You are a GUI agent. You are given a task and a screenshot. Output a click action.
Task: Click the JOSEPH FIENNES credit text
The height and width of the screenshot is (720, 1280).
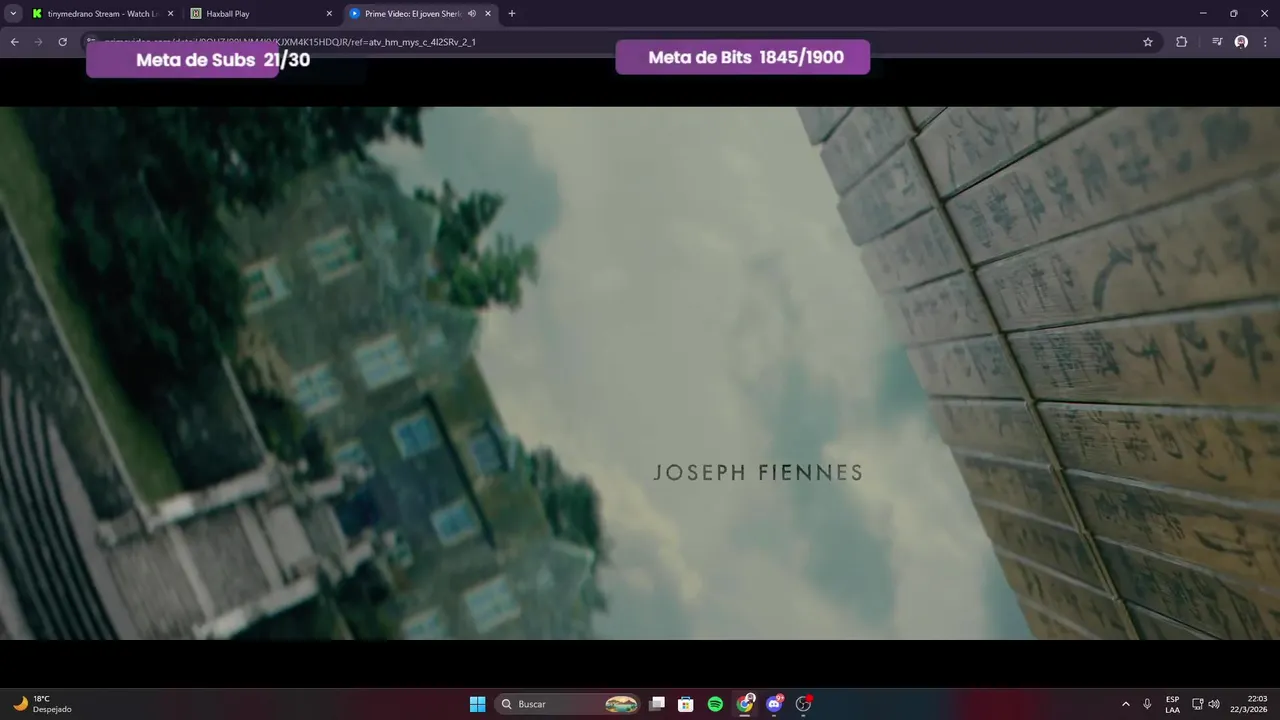click(758, 473)
